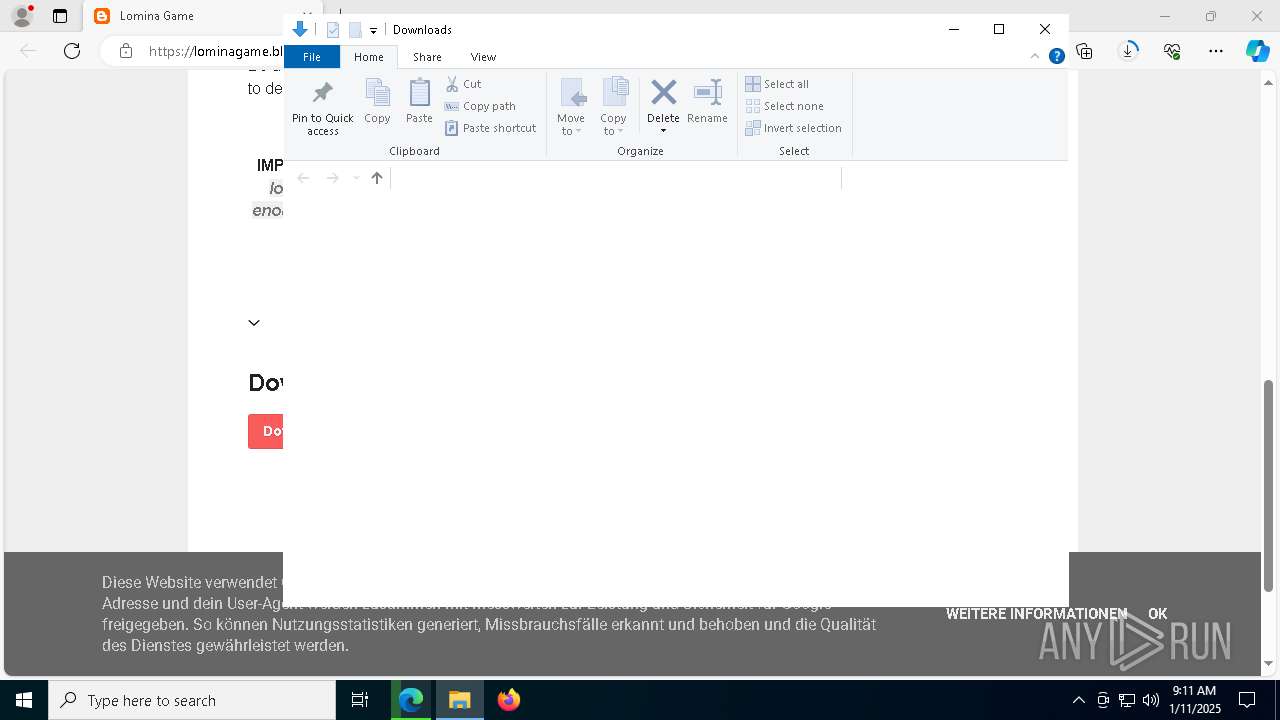
Task: Expand the chevron on the webpage
Action: click(254, 322)
